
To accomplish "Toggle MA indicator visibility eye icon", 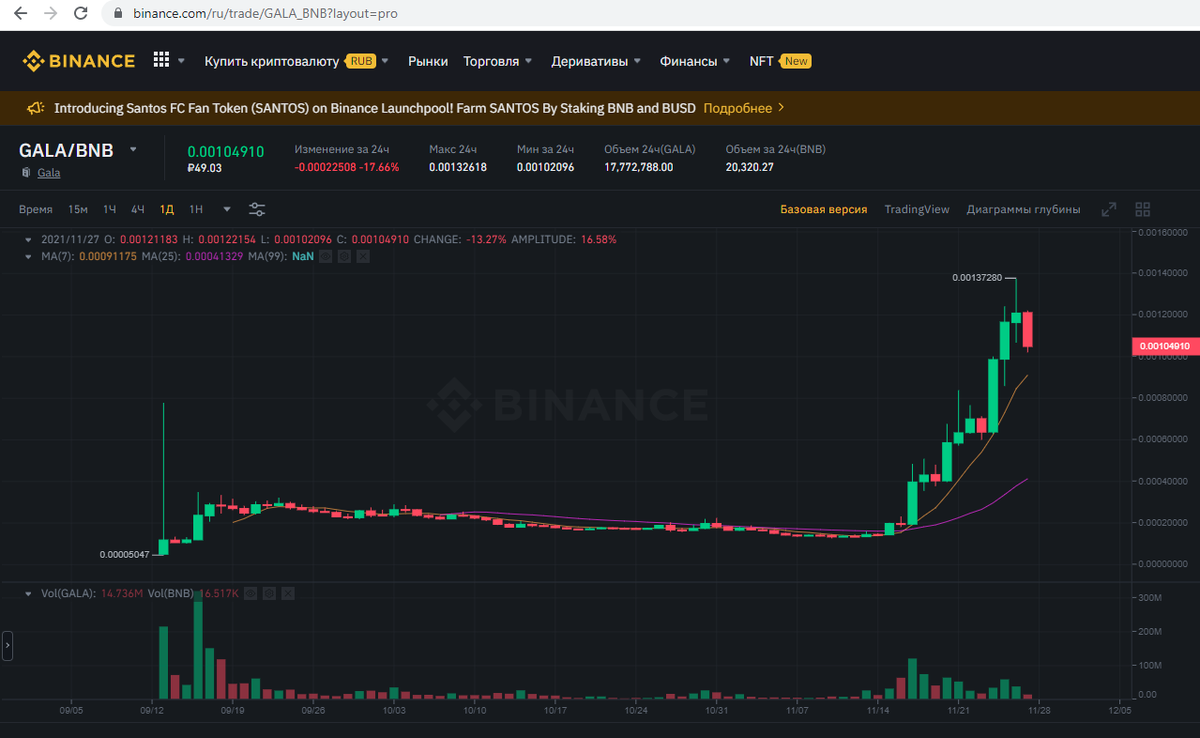I will point(325,257).
